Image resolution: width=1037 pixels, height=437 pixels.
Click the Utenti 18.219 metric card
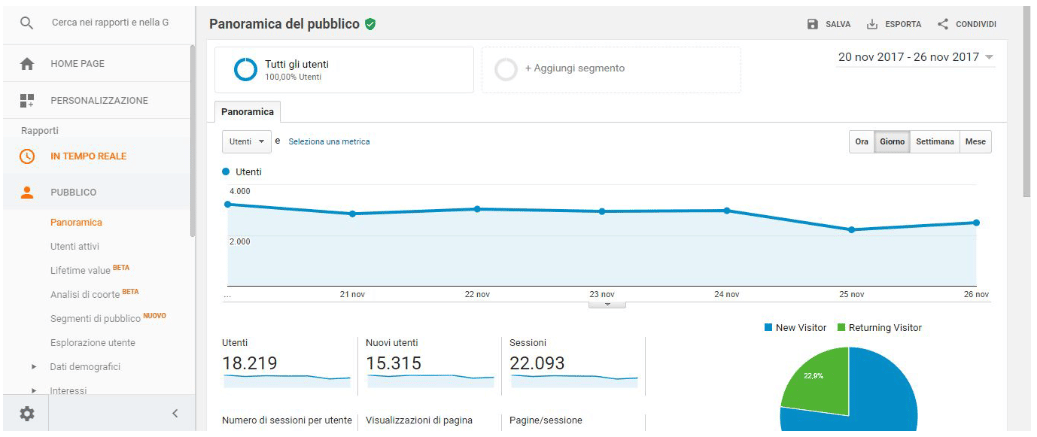pos(287,363)
